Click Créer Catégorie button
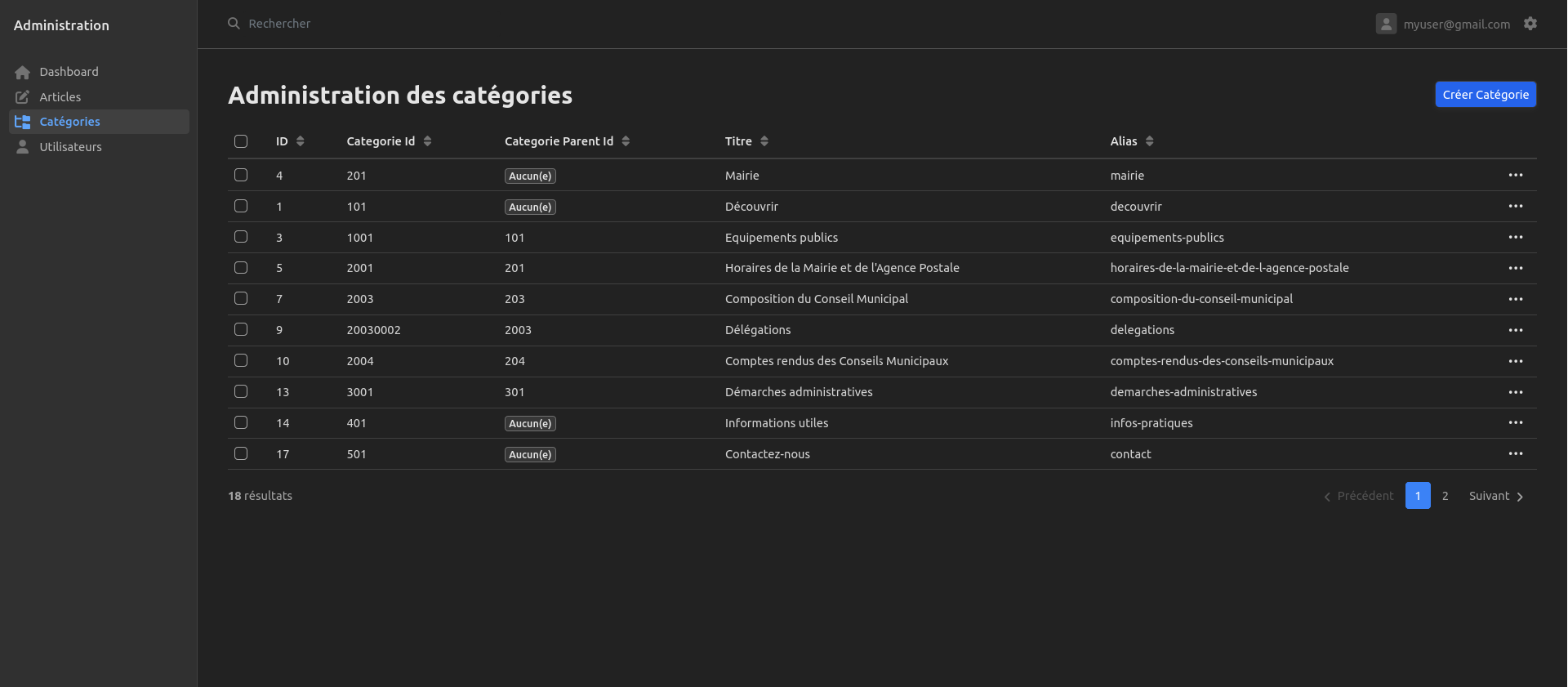 1486,95
